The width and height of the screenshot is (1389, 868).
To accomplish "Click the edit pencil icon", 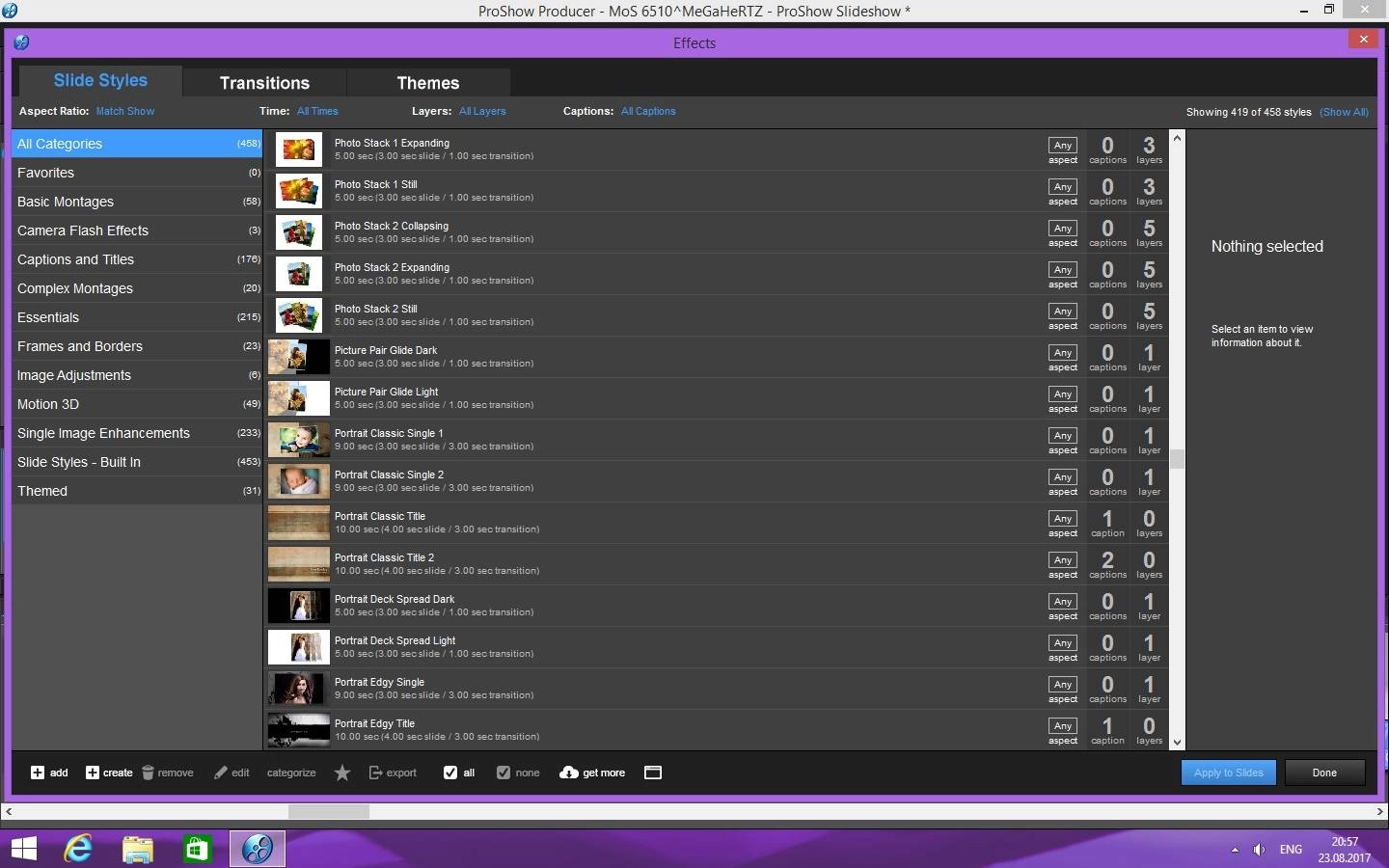I will (x=221, y=773).
